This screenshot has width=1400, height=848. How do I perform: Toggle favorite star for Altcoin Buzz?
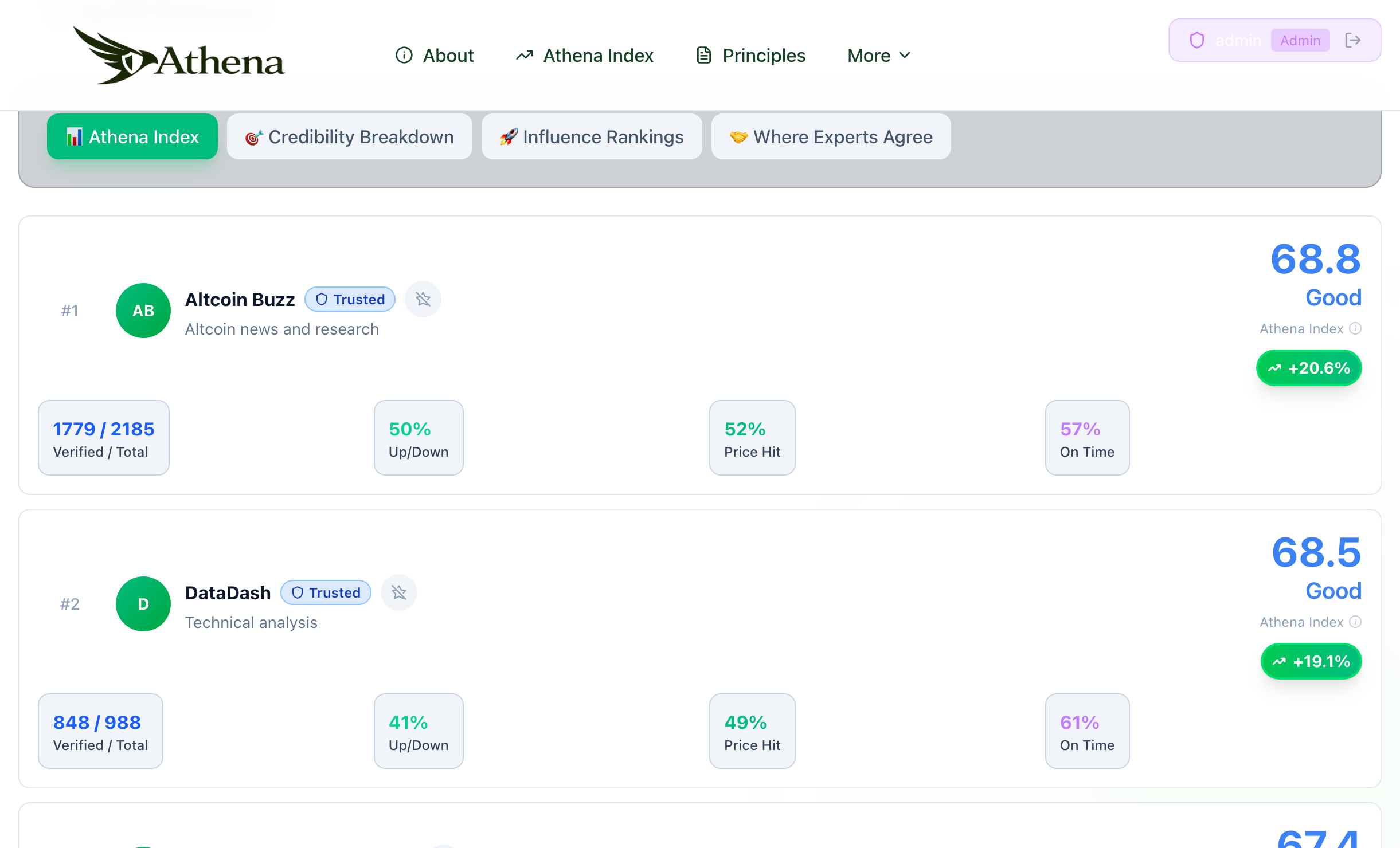coord(423,299)
